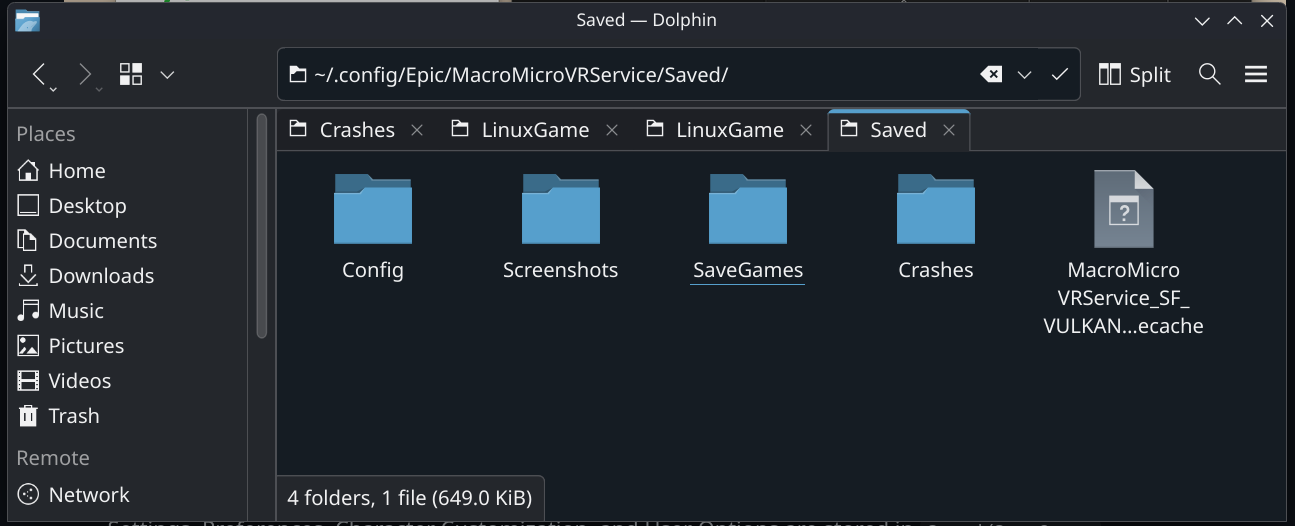Screen dimensions: 1295x526
Task: Split the Dolphin view
Action: [x=1135, y=74]
